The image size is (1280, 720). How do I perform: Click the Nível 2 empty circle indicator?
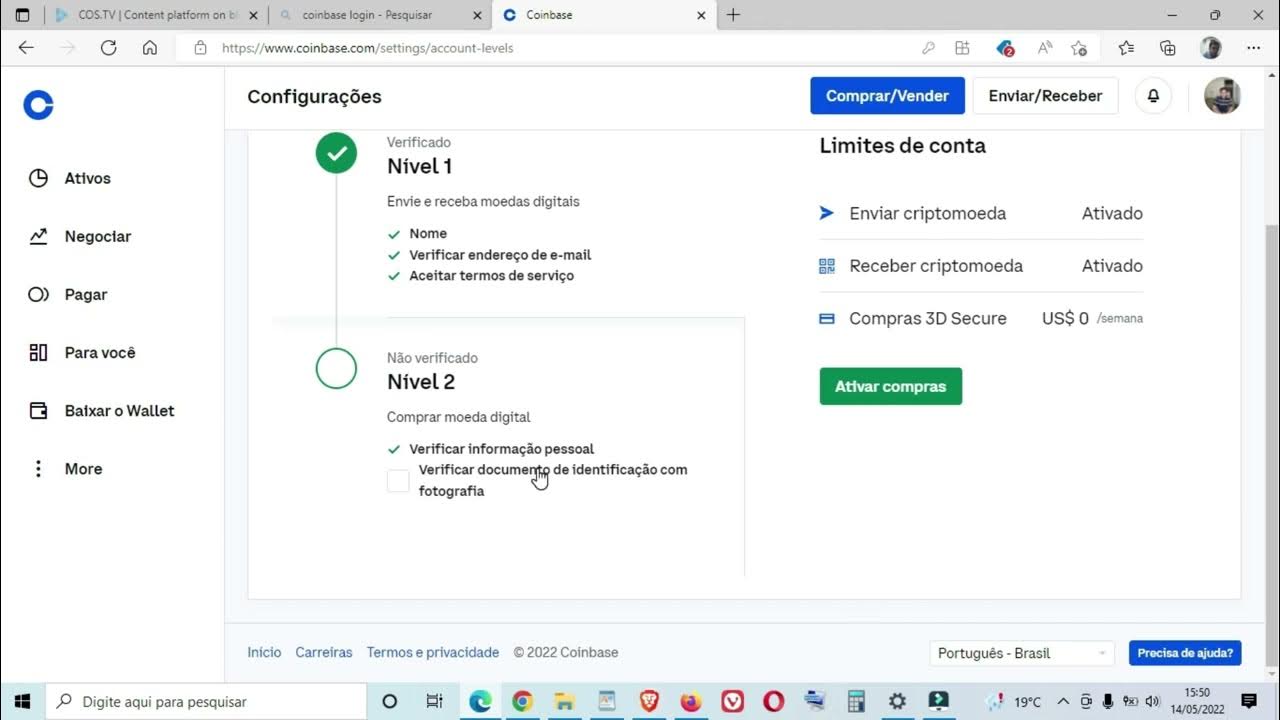pos(336,368)
